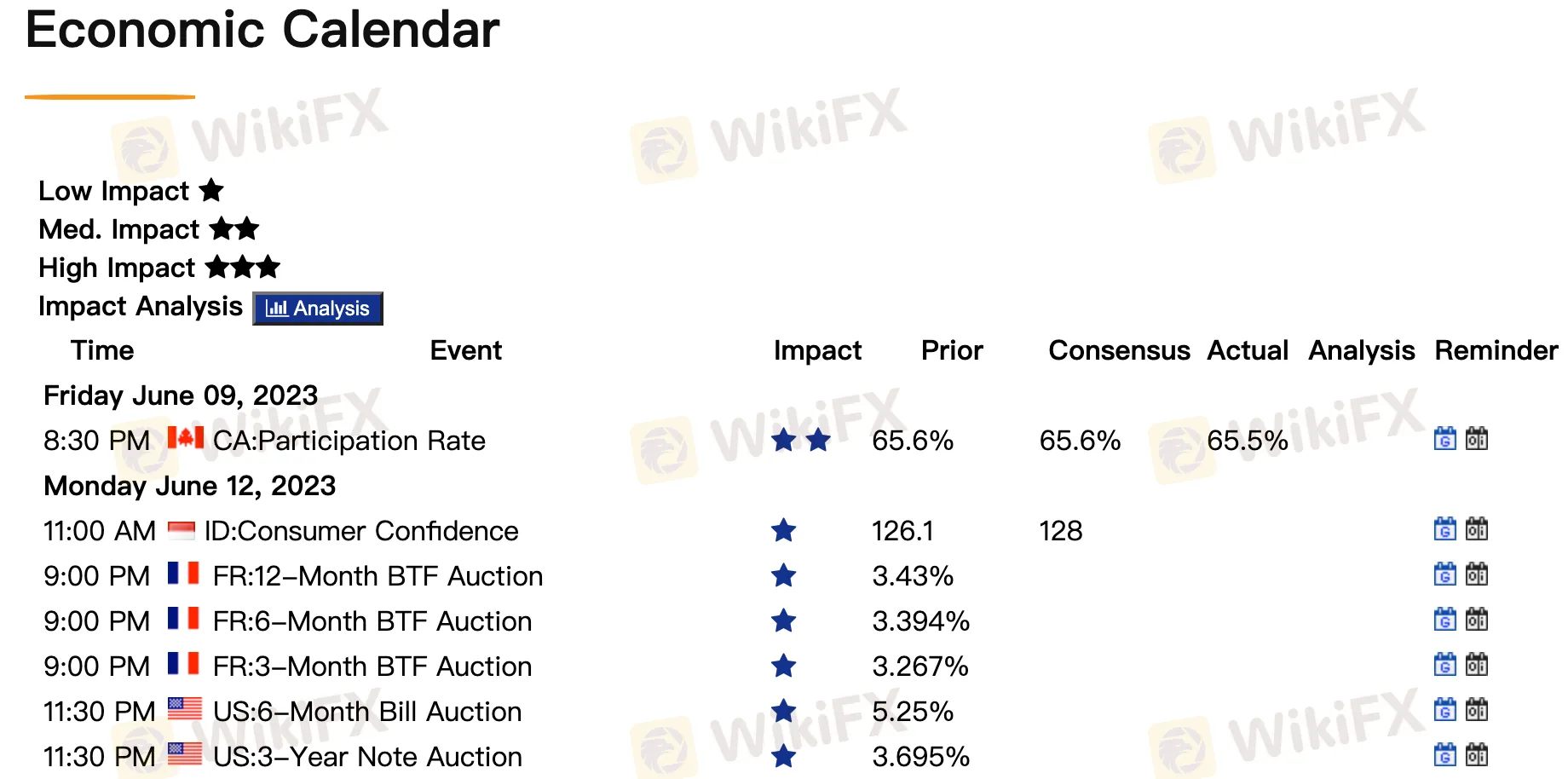Click the Impact column header

click(x=817, y=350)
